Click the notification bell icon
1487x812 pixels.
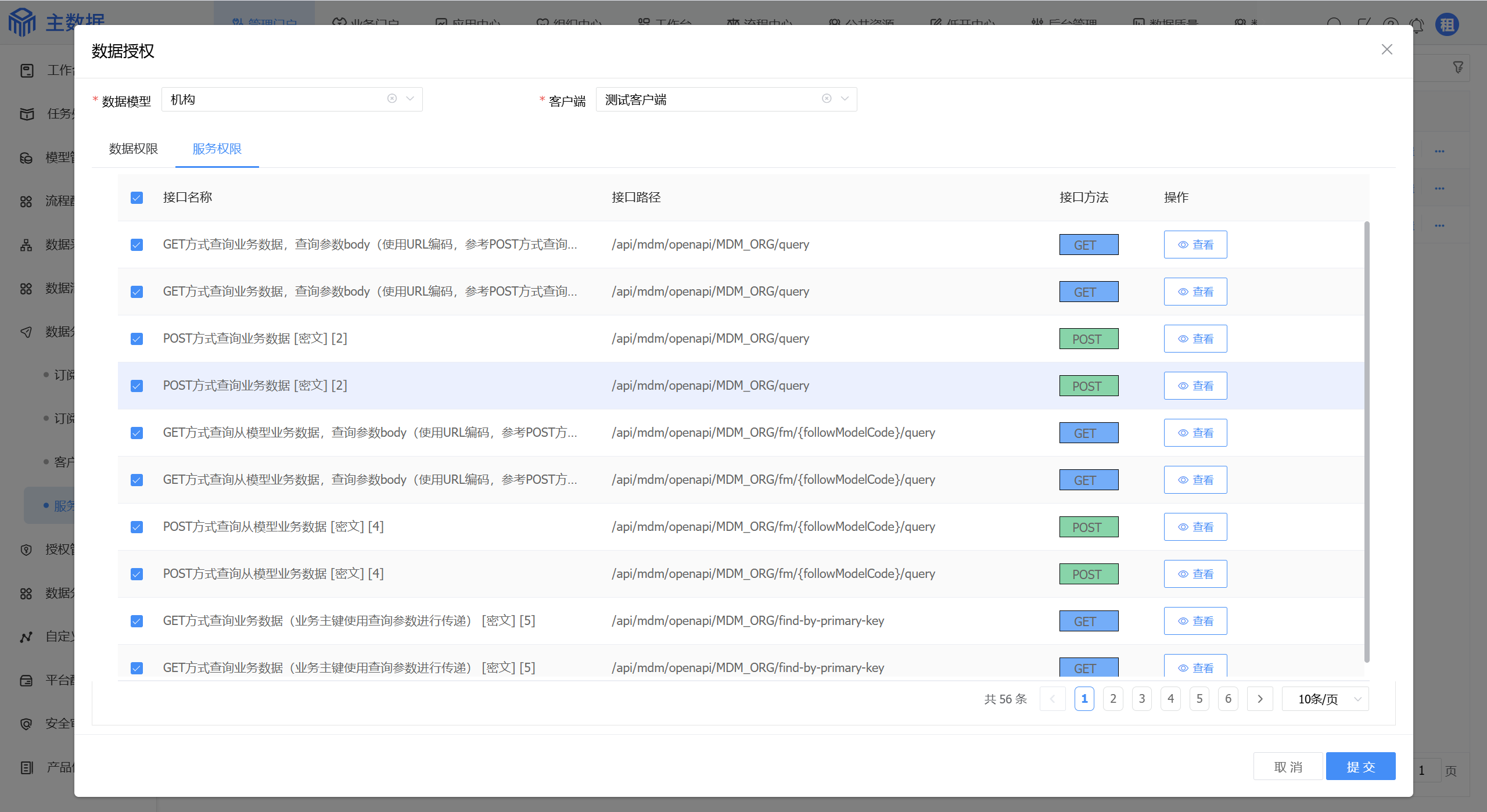click(x=1417, y=24)
